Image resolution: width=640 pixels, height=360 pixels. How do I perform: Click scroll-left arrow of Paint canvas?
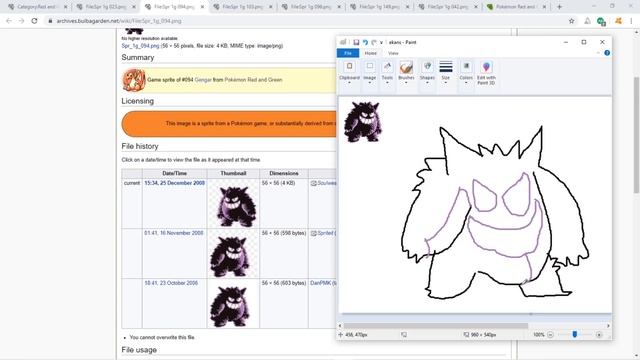[340, 326]
